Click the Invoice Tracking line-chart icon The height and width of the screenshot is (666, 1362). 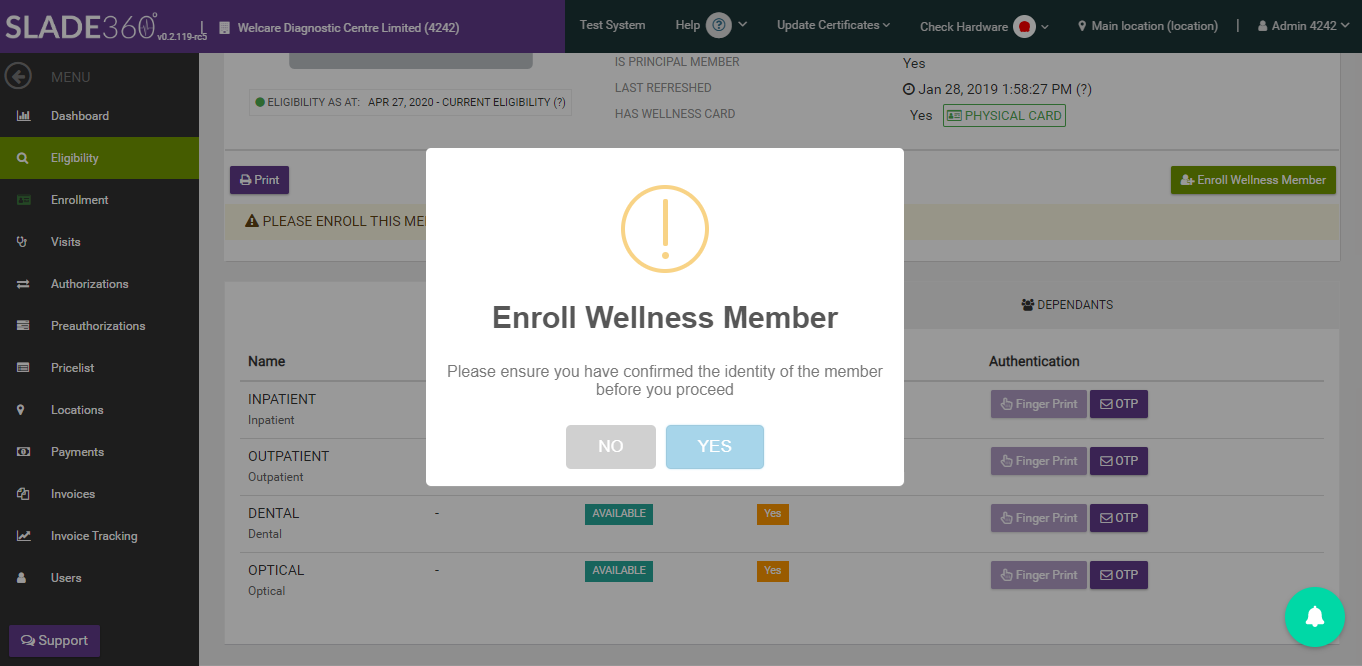[23, 536]
